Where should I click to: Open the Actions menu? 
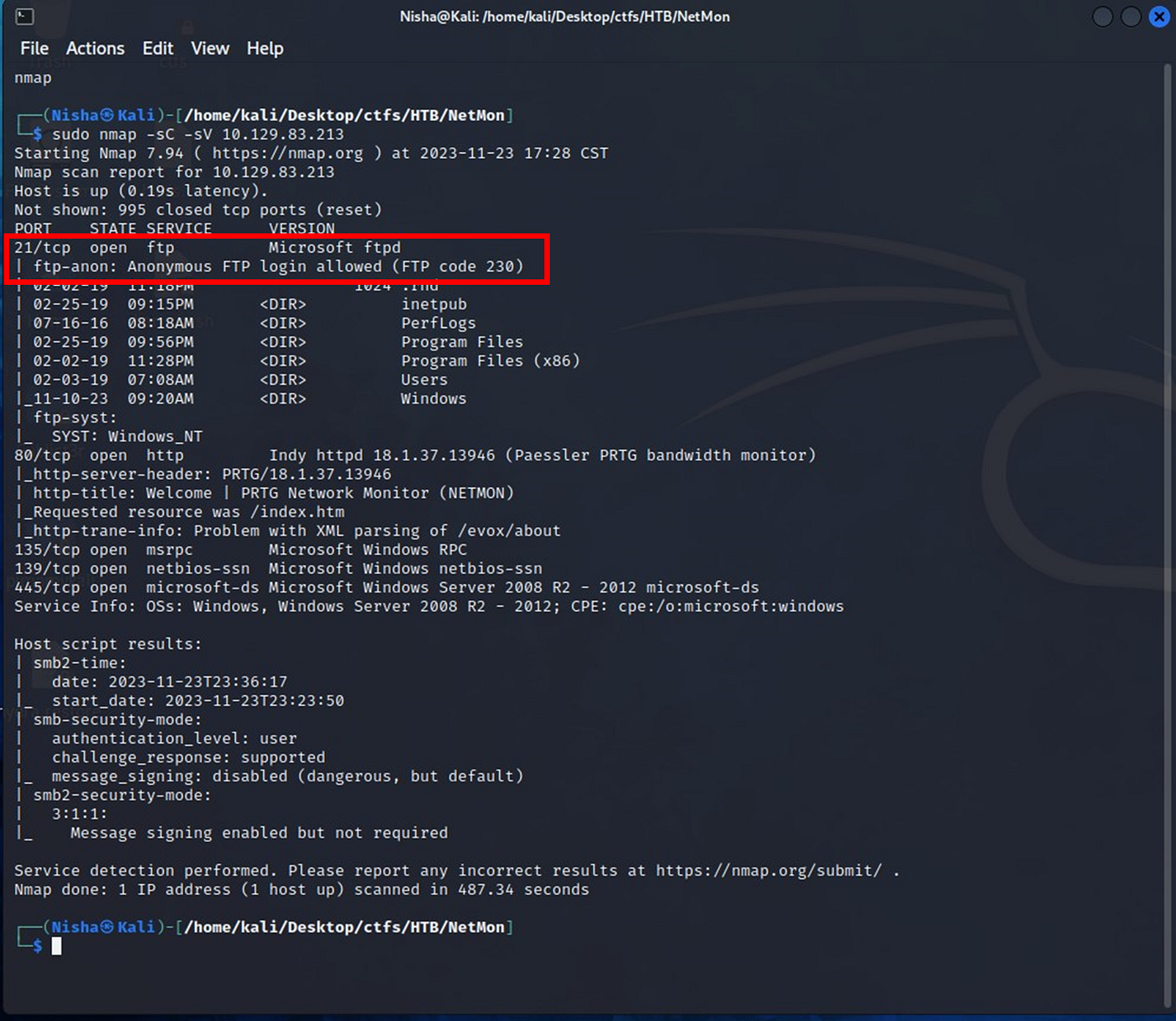[x=95, y=49]
